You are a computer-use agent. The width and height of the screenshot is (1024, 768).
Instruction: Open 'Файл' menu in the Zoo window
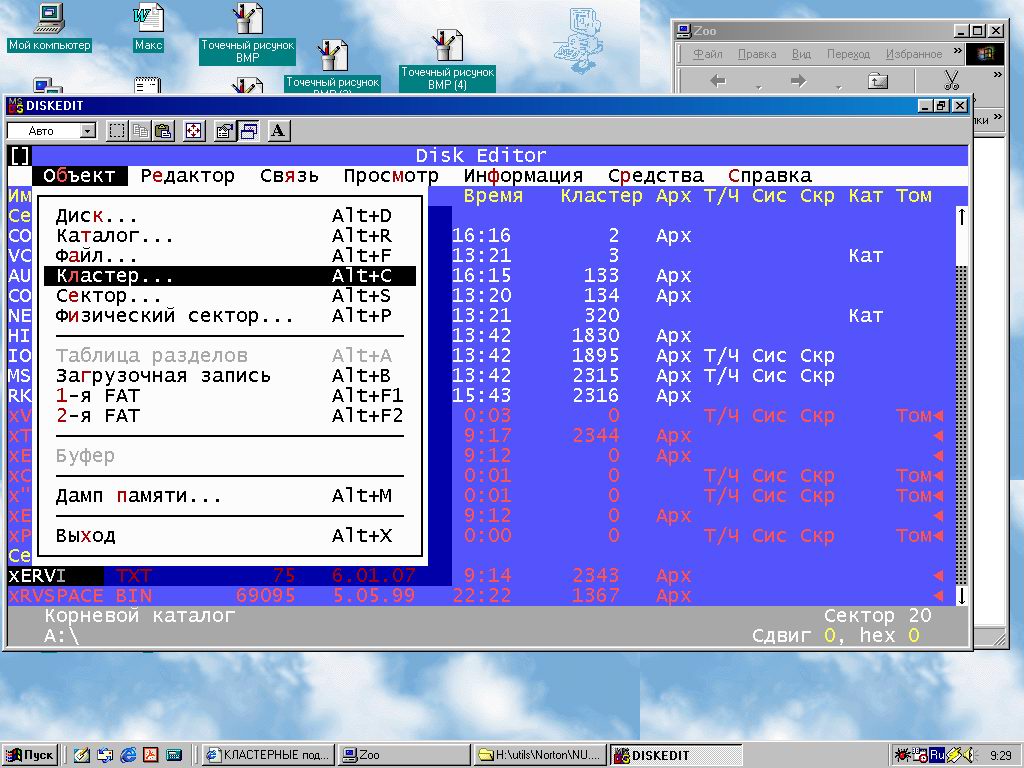pos(707,54)
